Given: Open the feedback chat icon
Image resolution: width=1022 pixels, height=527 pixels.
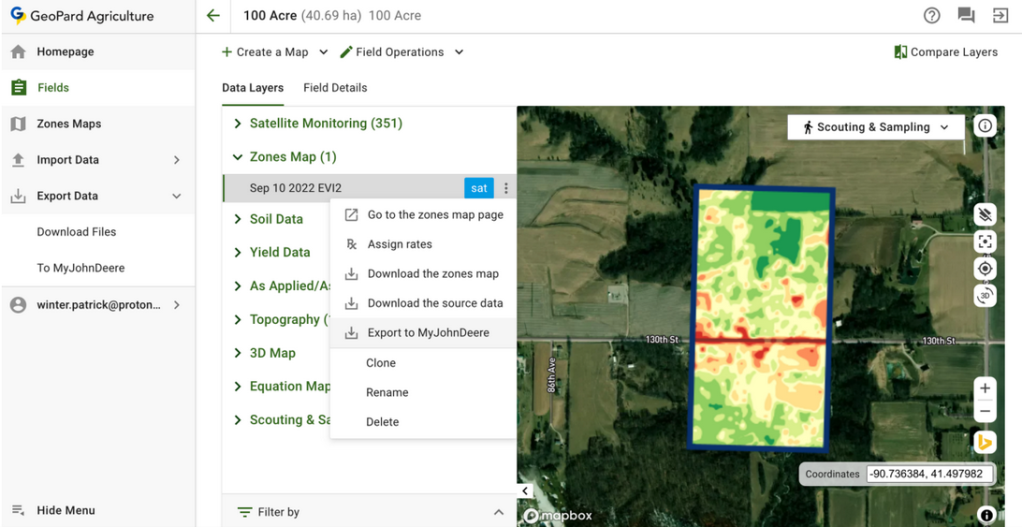Looking at the screenshot, I should 966,16.
